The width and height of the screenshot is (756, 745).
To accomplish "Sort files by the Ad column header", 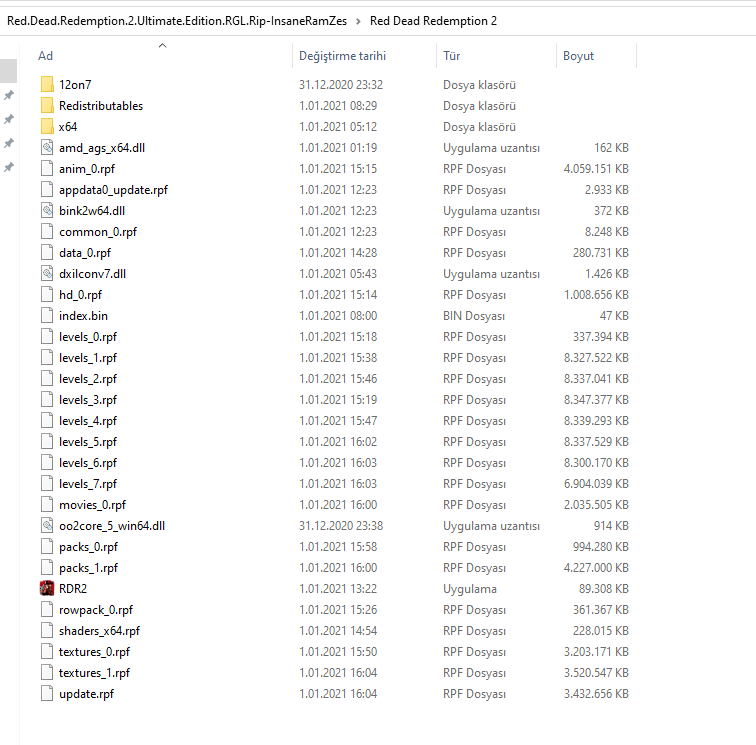I will click(x=45, y=56).
